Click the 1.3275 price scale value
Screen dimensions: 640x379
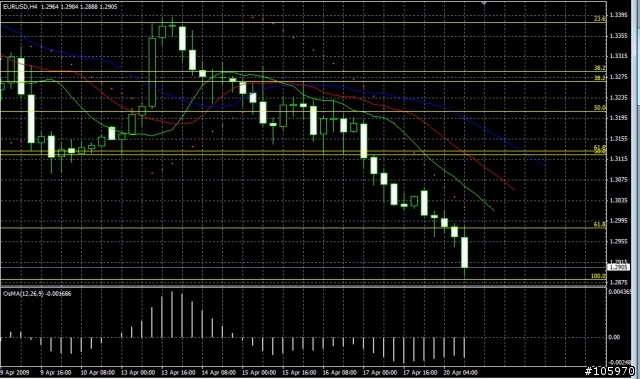point(618,77)
